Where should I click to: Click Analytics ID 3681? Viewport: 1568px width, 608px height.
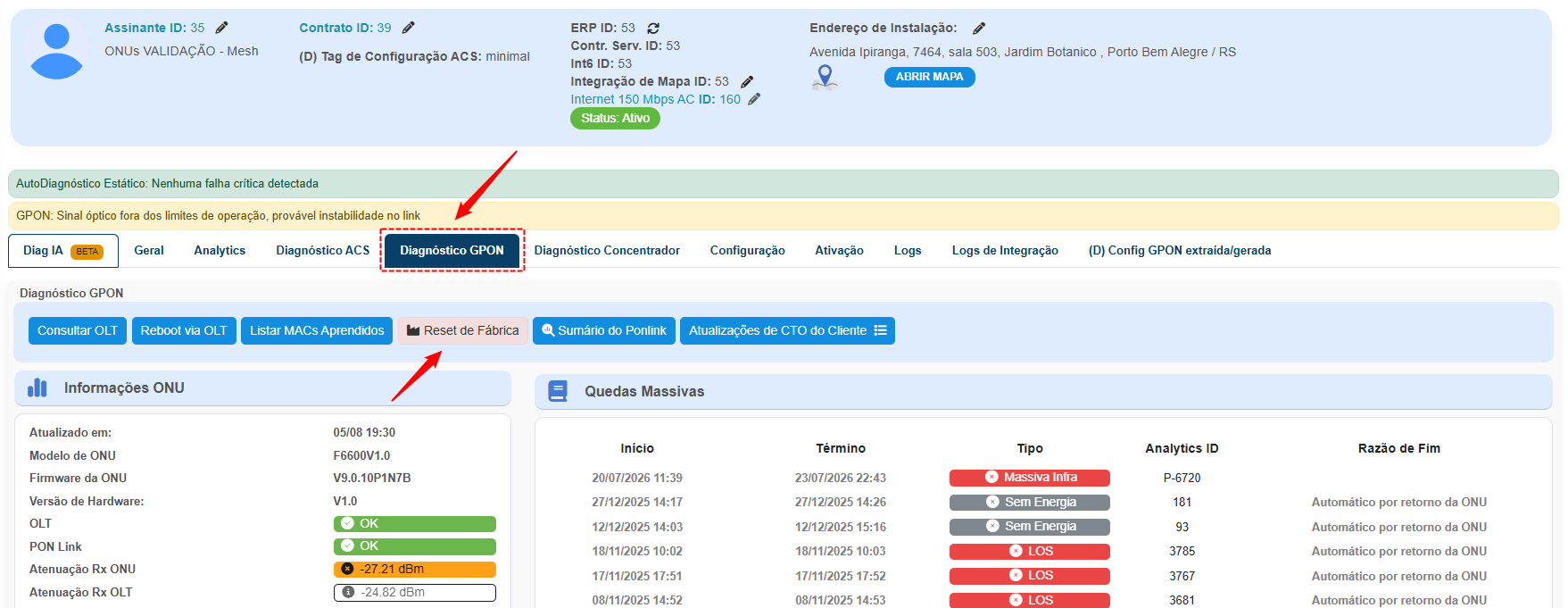click(1182, 600)
